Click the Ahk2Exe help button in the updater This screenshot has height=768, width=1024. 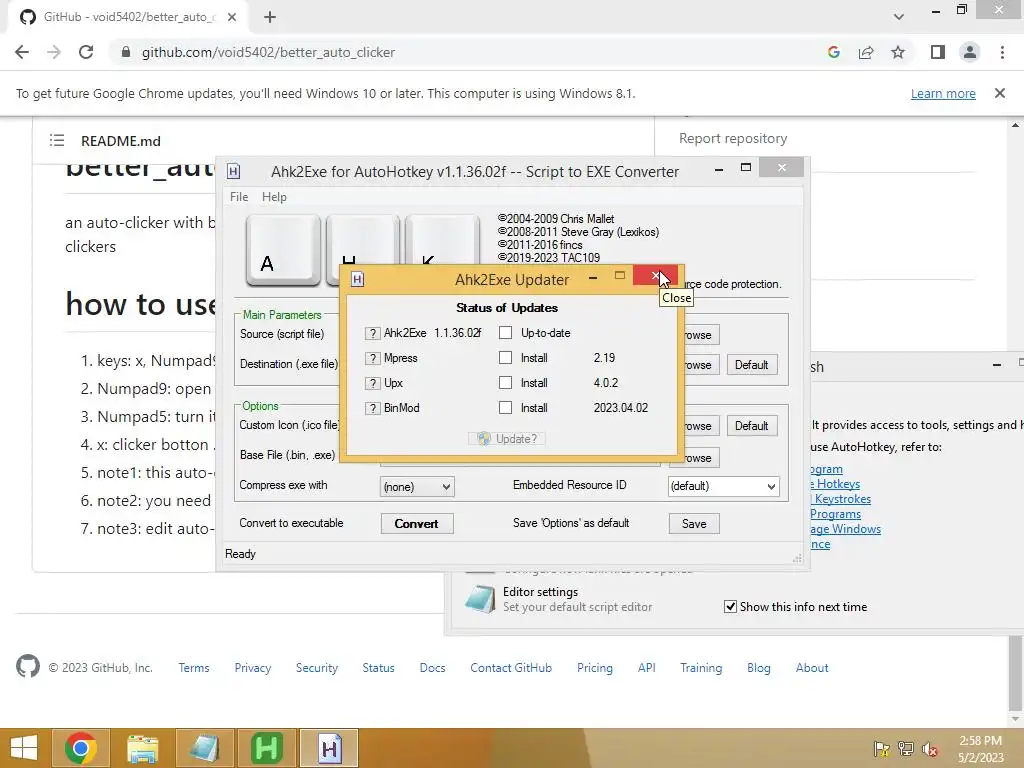[372, 334]
